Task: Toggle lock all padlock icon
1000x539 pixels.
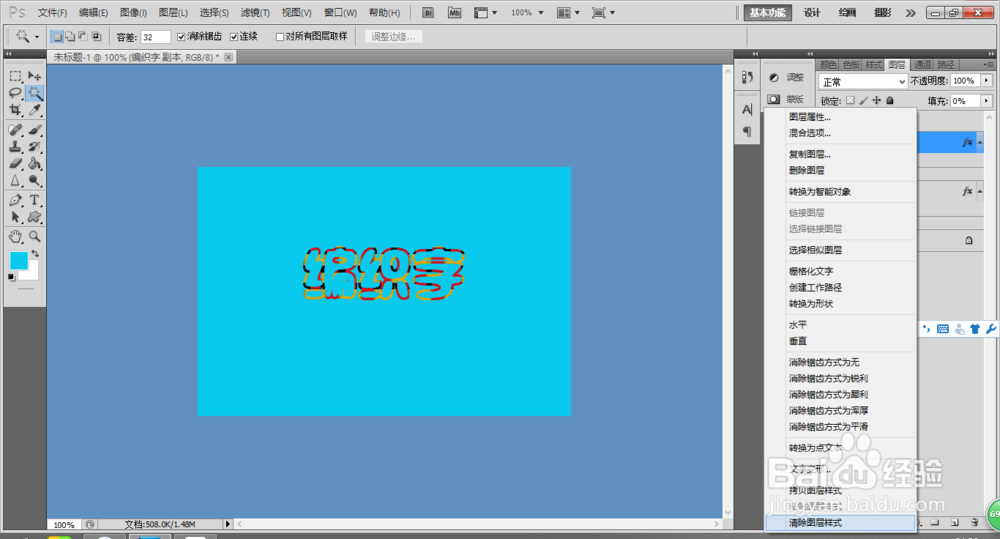Action: [x=890, y=101]
